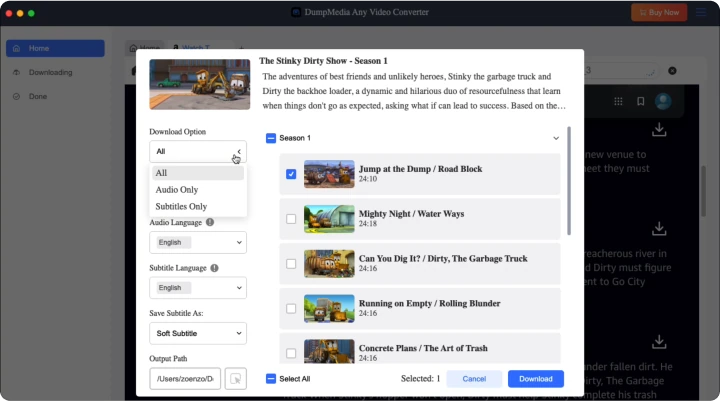
Task: Check Concrete Plans / The Art of Trash
Action: [291, 353]
